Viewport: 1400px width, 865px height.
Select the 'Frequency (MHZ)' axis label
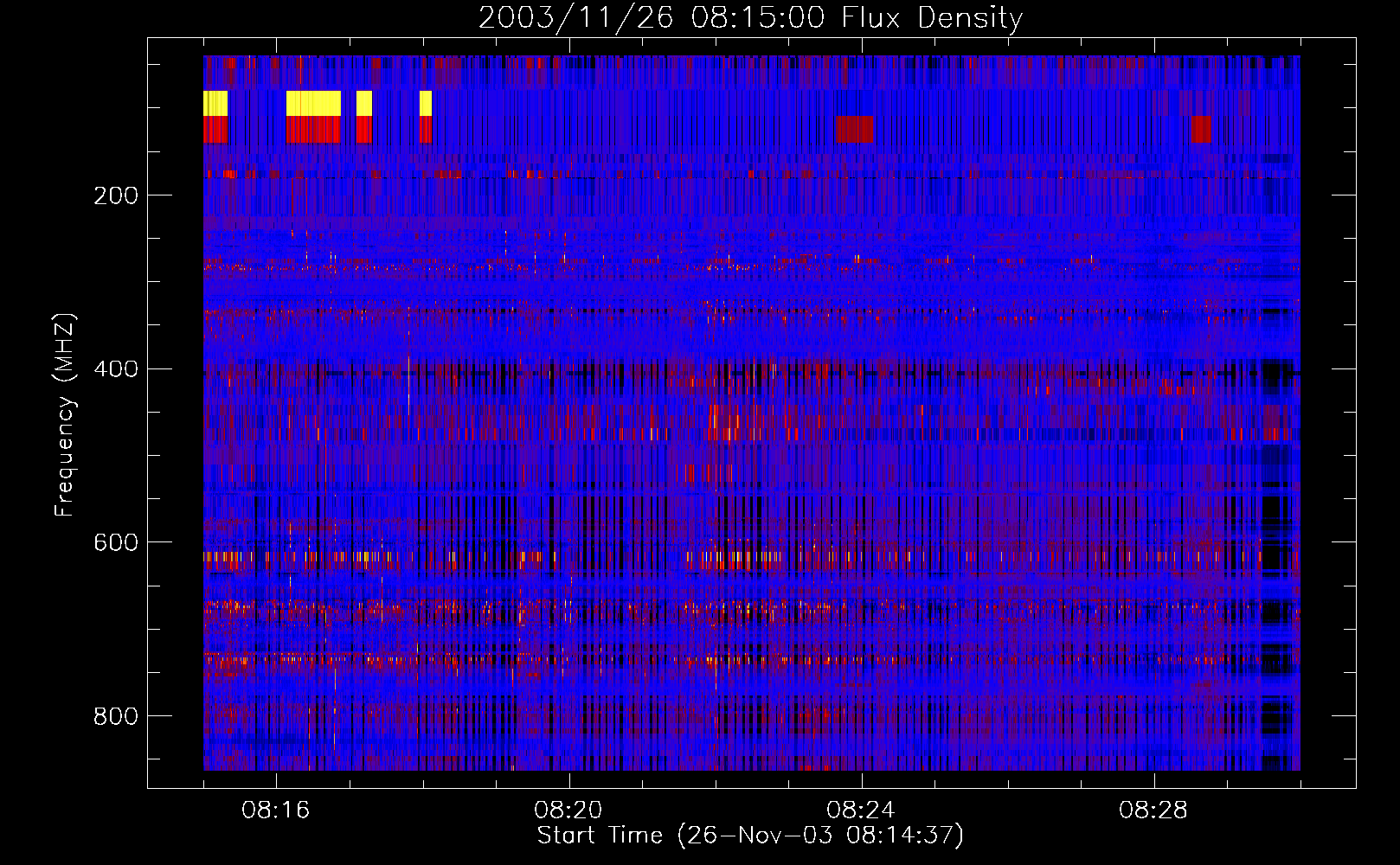click(x=65, y=415)
